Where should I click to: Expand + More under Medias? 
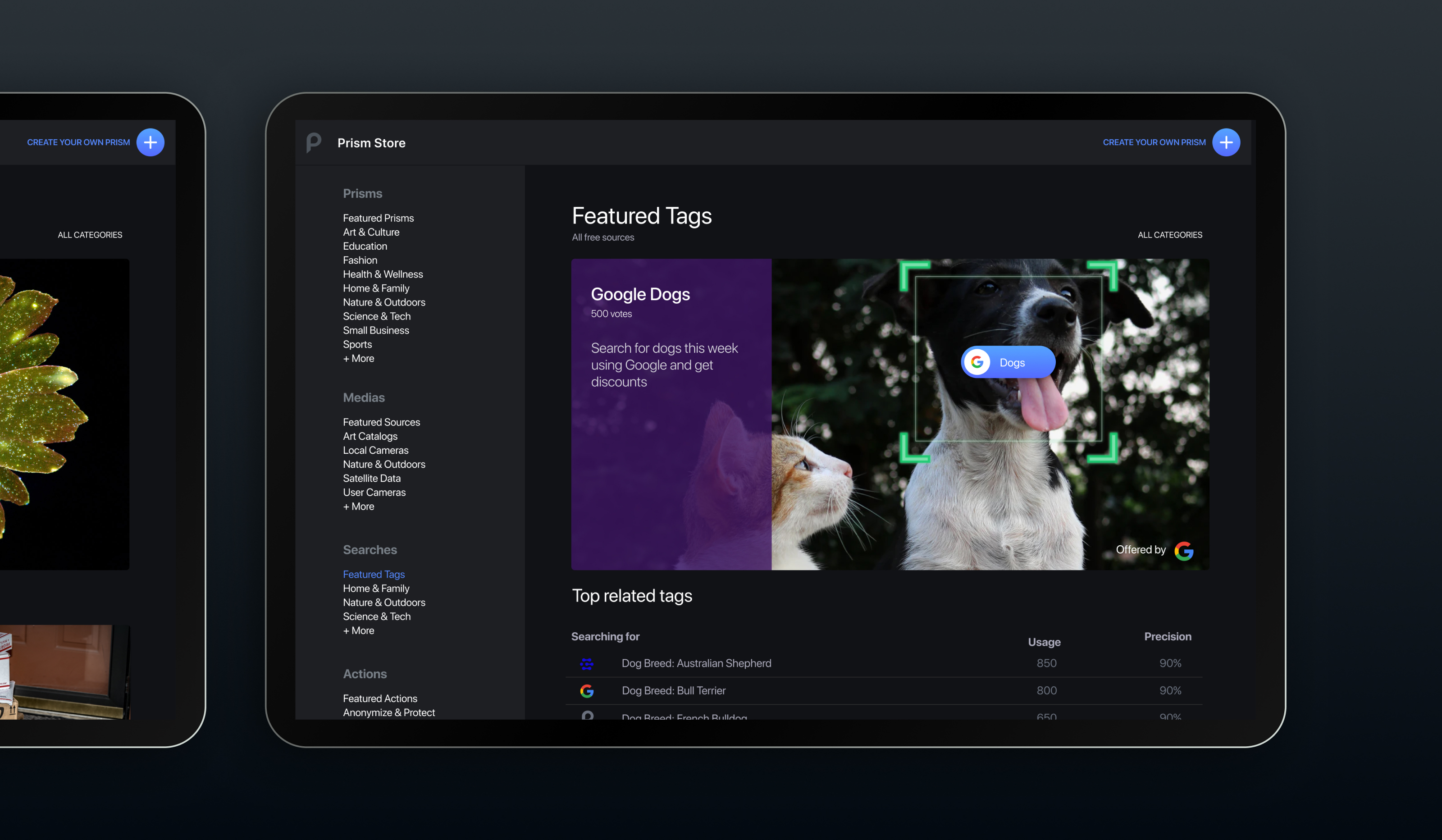coord(358,507)
